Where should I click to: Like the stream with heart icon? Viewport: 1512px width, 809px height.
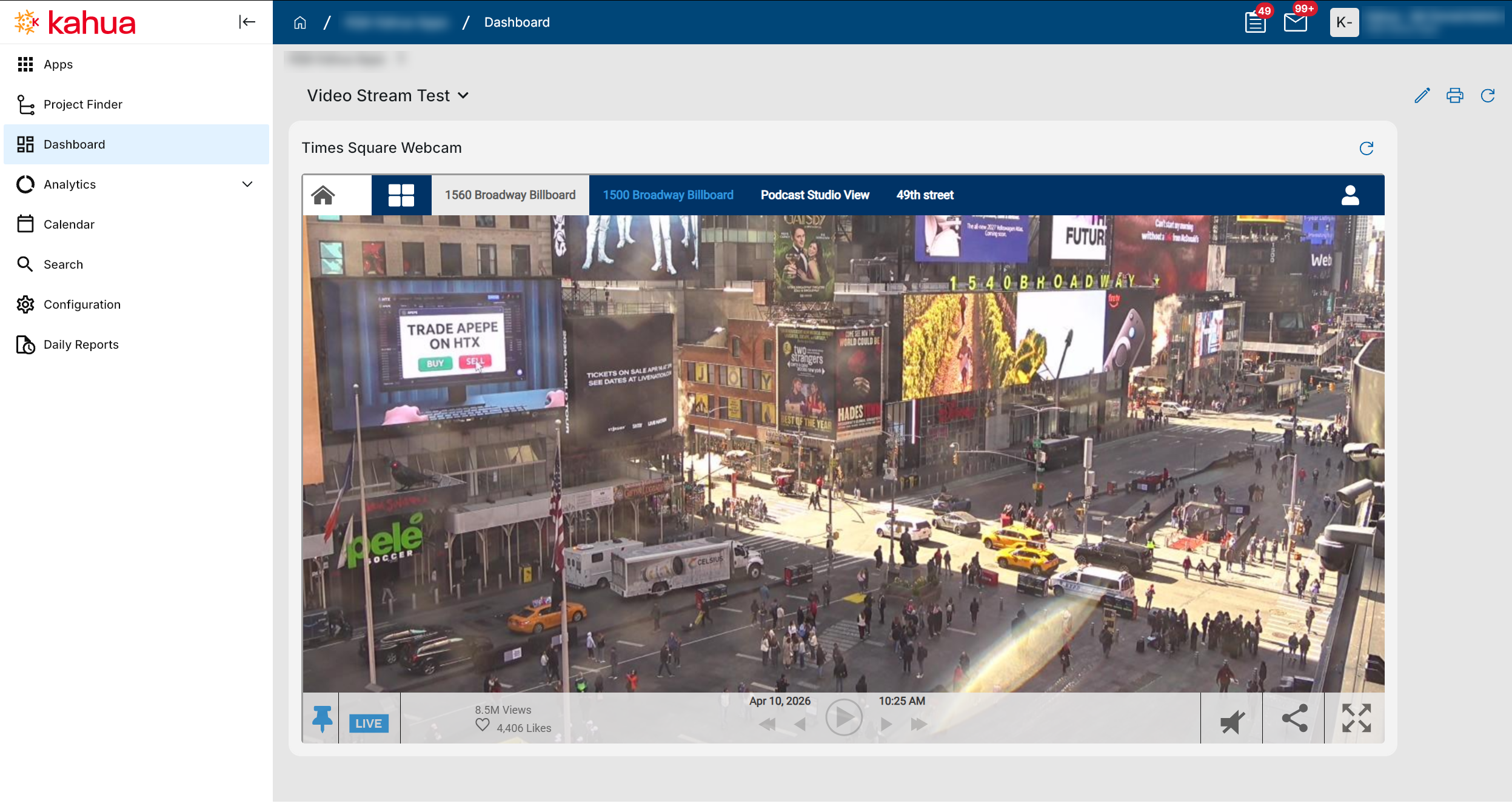[482, 725]
